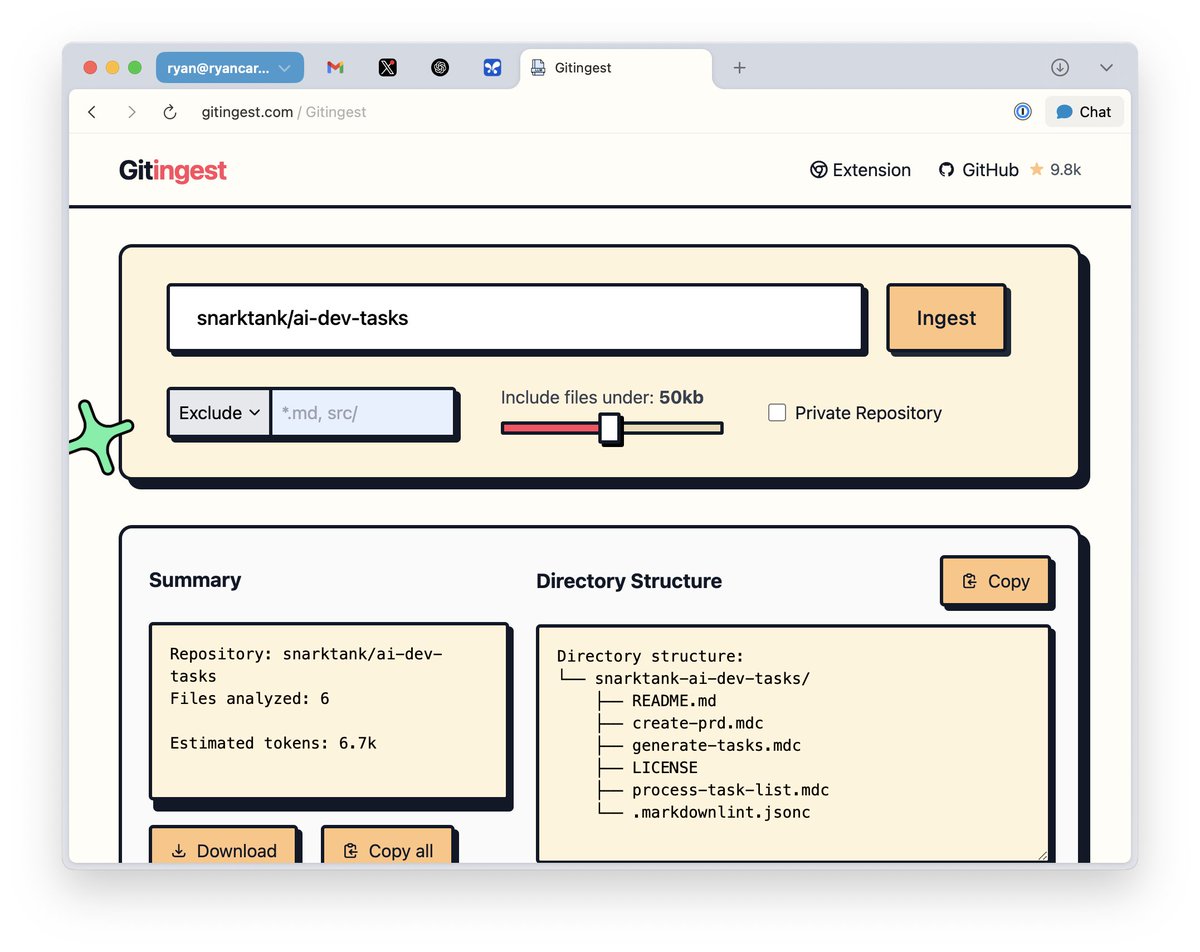Select the Gitingest browser tab

[x=616, y=68]
